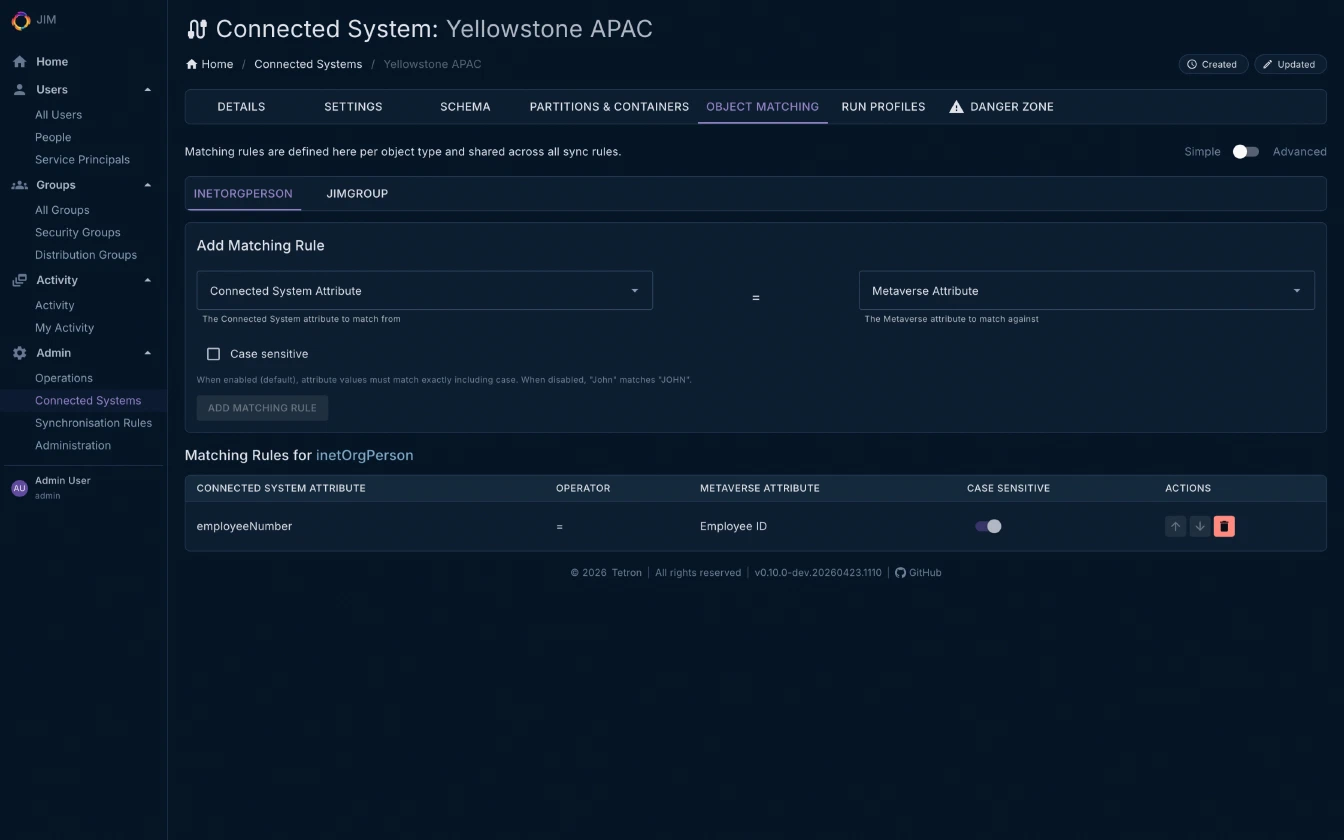Enable the Case sensitive checkbox

213,353
